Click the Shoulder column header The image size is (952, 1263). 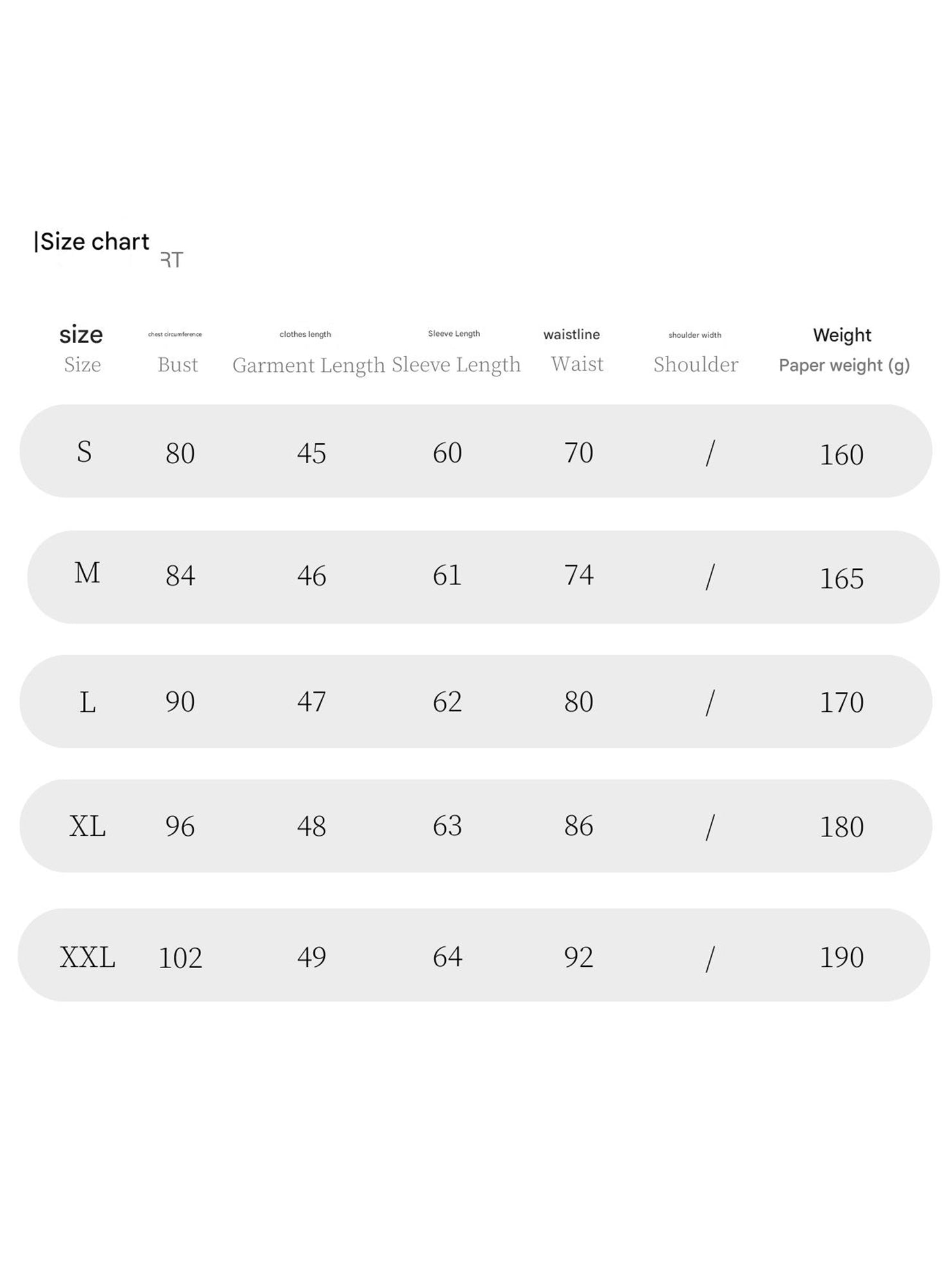click(x=696, y=364)
